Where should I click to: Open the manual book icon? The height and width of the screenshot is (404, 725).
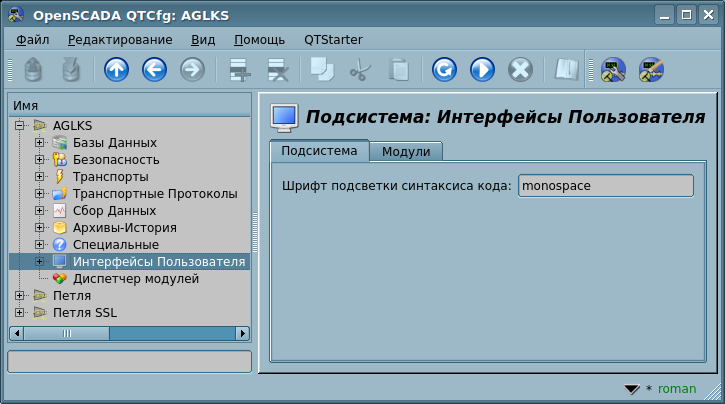tap(567, 70)
